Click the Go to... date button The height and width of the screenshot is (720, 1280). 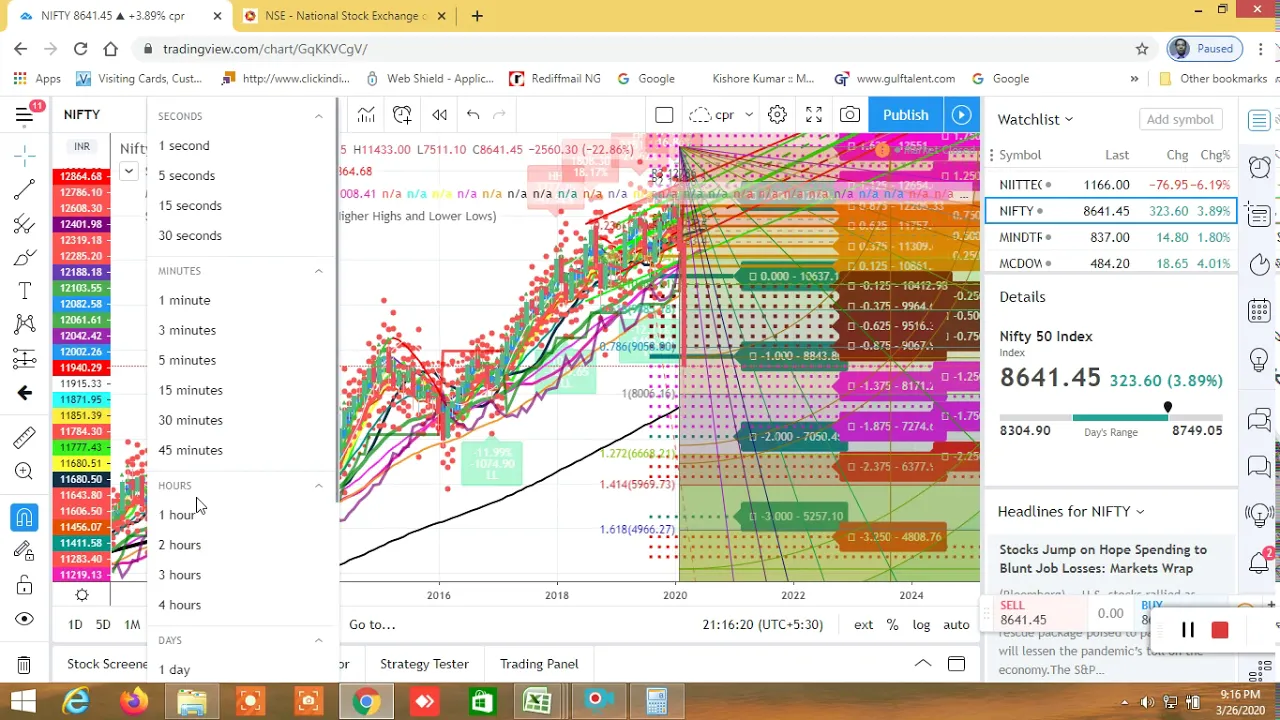pyautogui.click(x=372, y=625)
